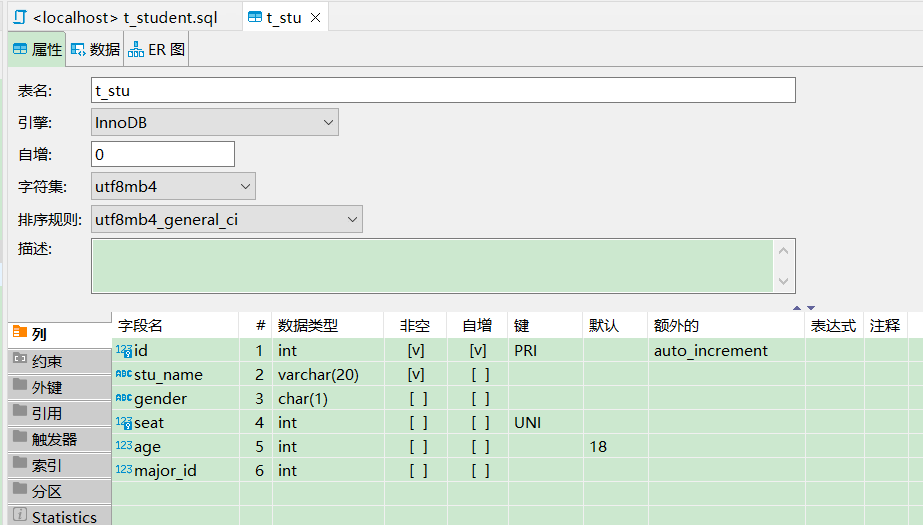The width and height of the screenshot is (923, 525).
Task: Select the 引用 references section
Action: (x=59, y=413)
